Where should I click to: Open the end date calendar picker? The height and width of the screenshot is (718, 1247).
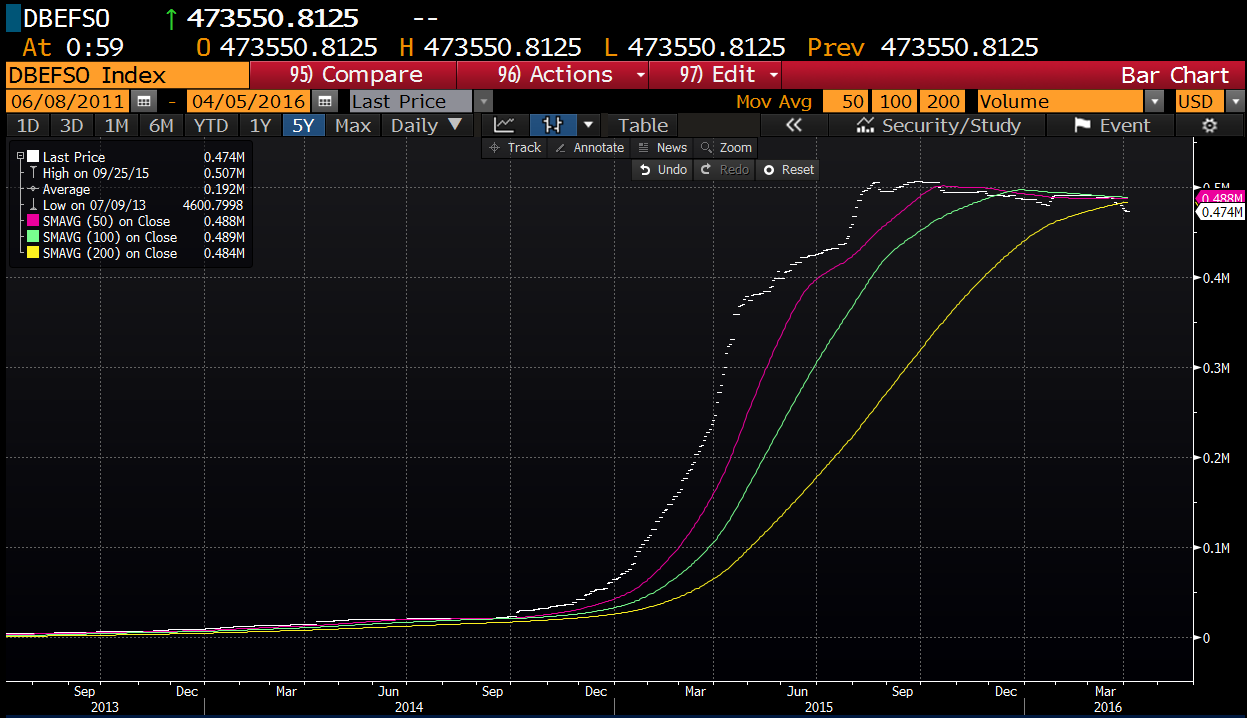point(324,101)
